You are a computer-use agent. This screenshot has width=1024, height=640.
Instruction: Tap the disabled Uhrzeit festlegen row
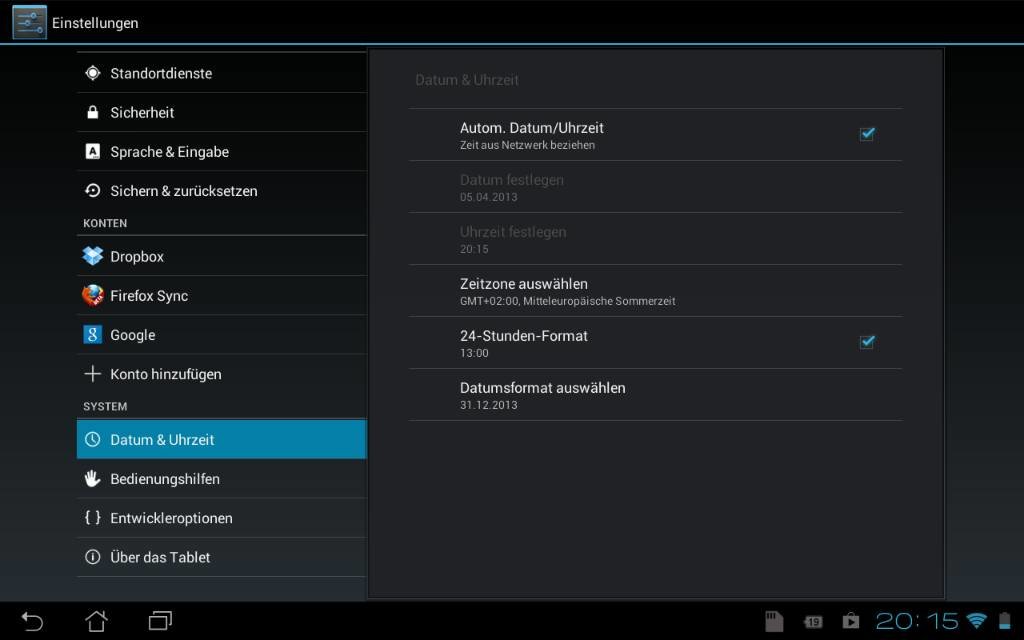(x=656, y=238)
